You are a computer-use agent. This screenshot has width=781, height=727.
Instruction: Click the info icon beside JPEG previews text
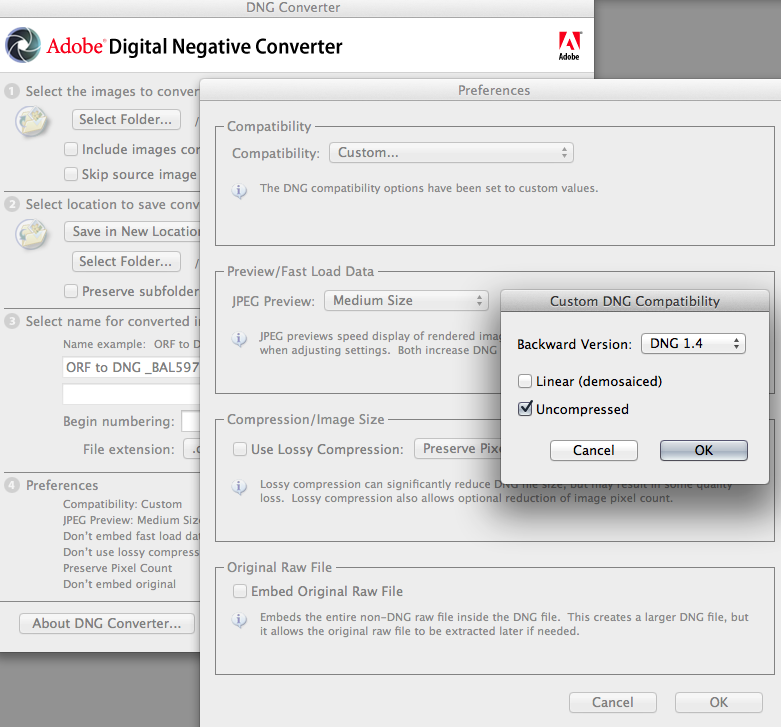point(239,340)
